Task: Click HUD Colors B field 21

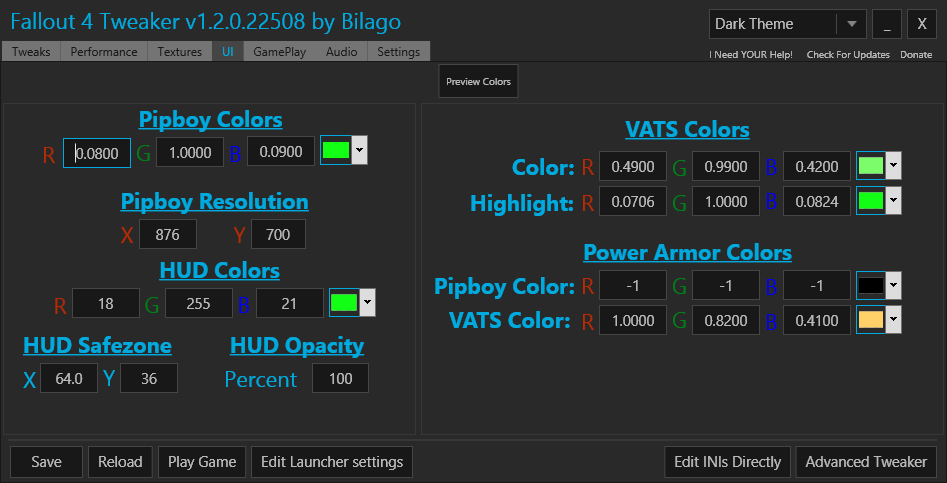Action: pyautogui.click(x=289, y=303)
